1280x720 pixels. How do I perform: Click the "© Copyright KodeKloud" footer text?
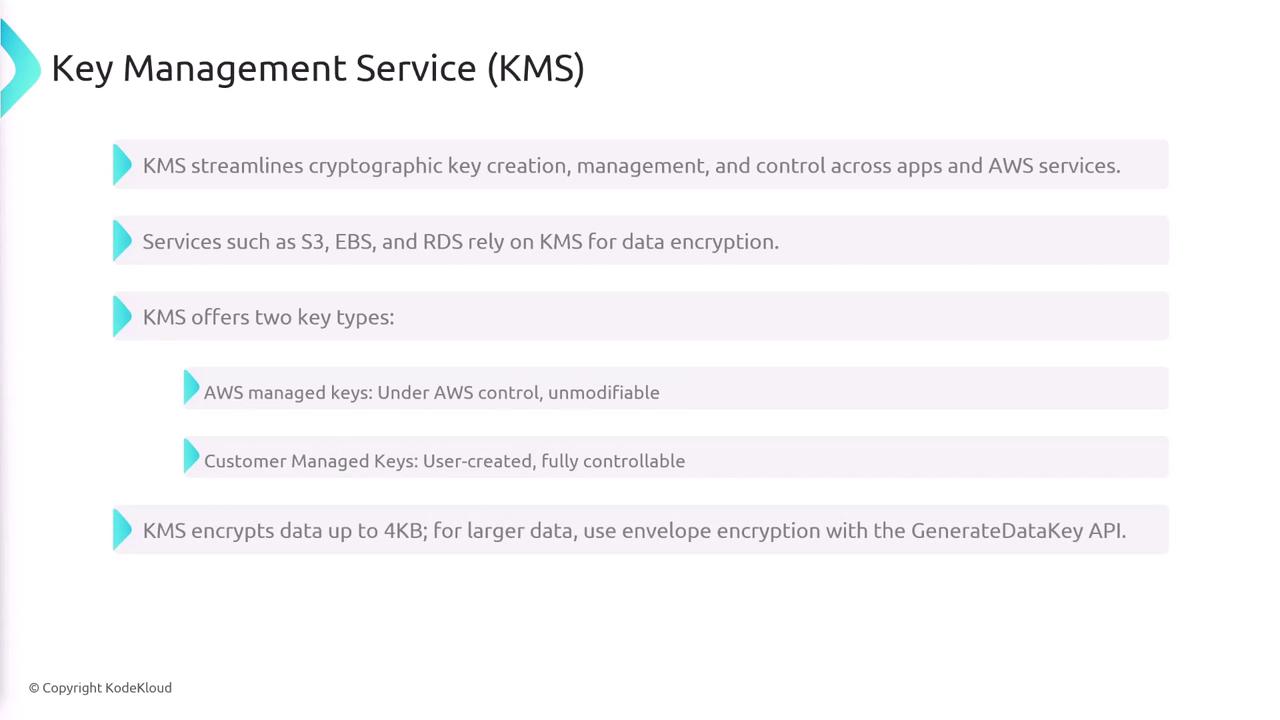coord(100,688)
